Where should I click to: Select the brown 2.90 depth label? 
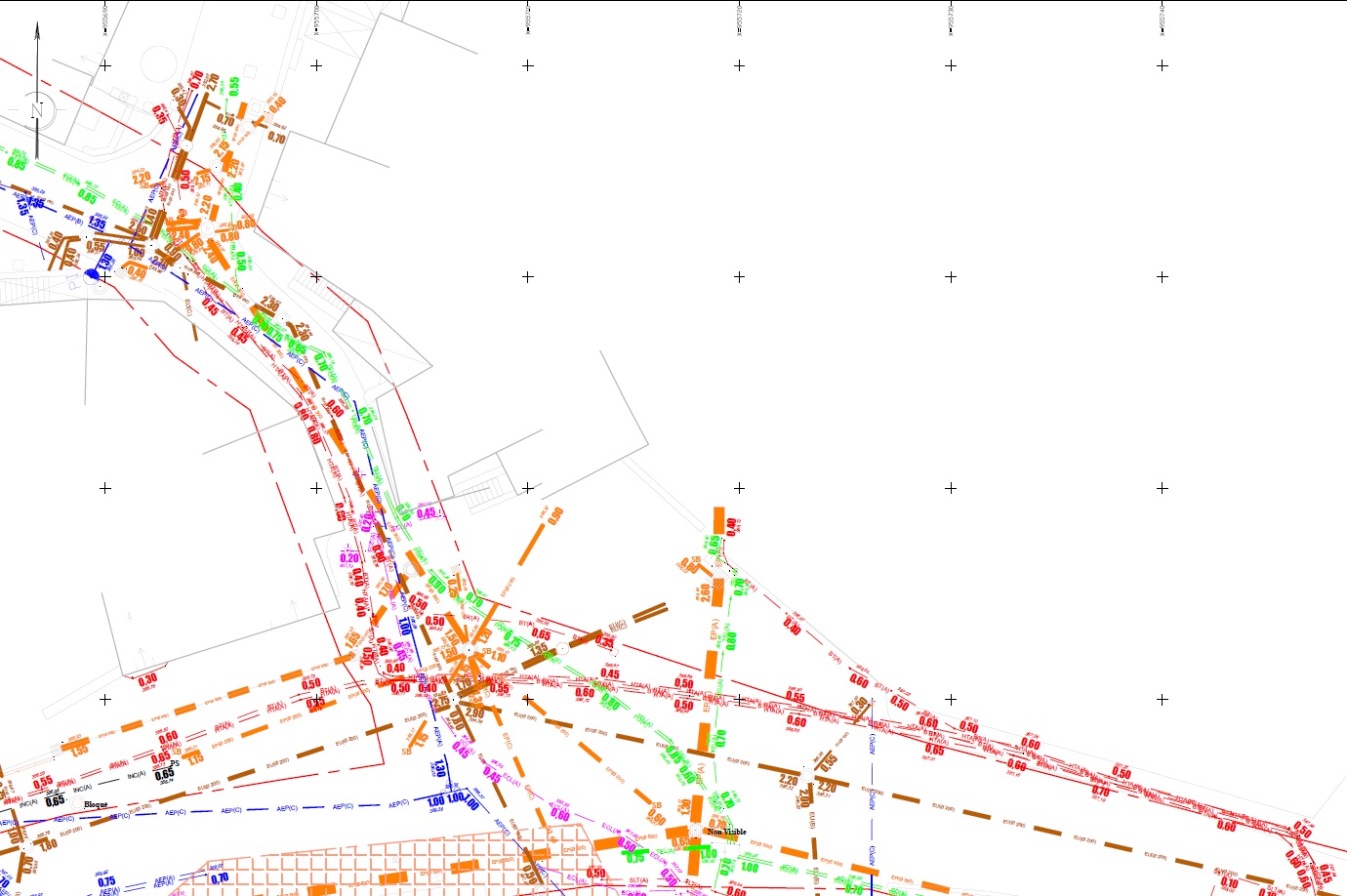point(475,713)
